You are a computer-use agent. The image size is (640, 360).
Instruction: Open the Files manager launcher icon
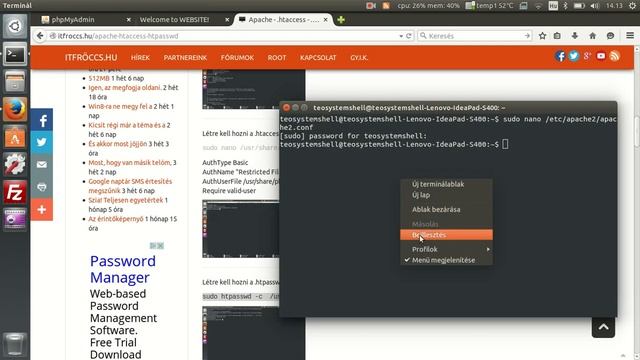[15, 81]
